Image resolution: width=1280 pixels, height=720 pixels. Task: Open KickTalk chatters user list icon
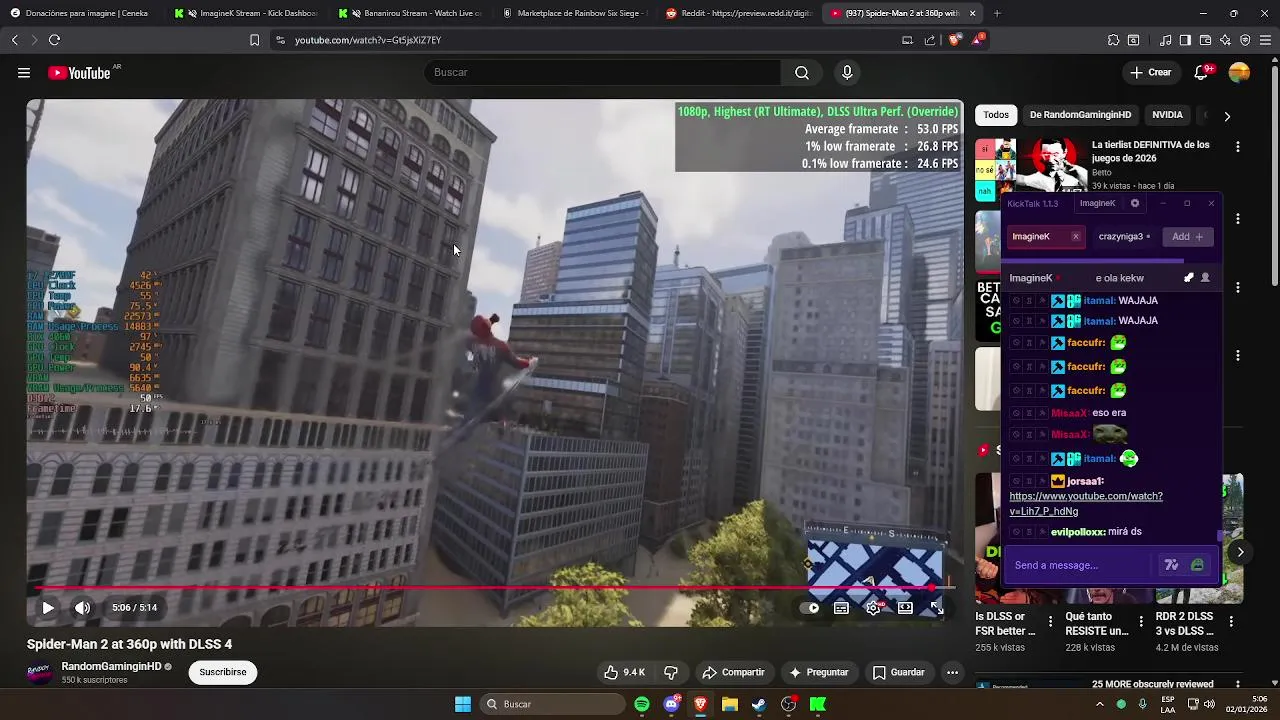pos(1205,278)
